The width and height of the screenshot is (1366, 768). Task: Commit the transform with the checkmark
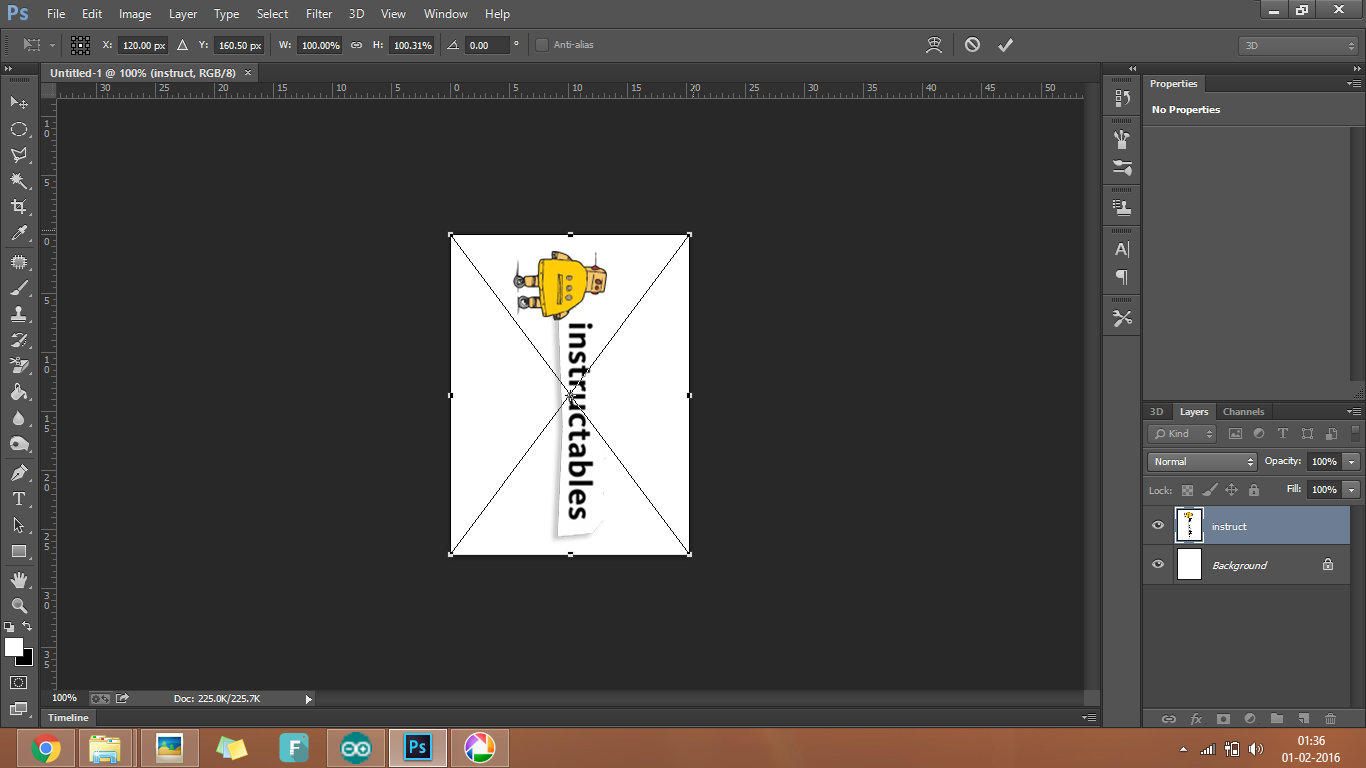coord(1006,45)
